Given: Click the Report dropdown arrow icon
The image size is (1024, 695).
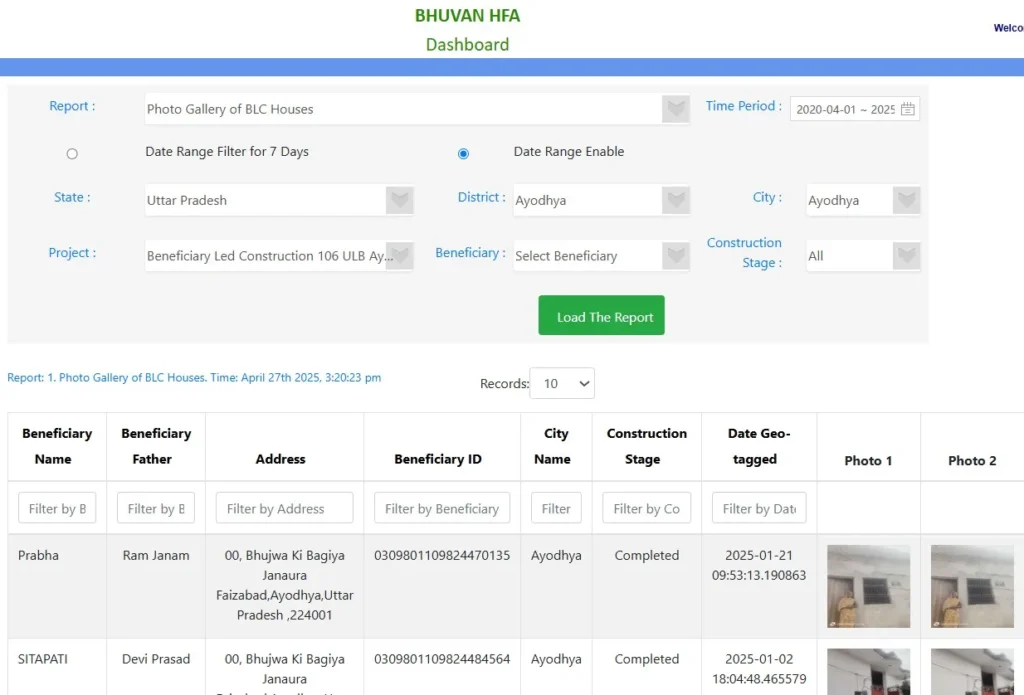Looking at the screenshot, I should click(x=676, y=109).
